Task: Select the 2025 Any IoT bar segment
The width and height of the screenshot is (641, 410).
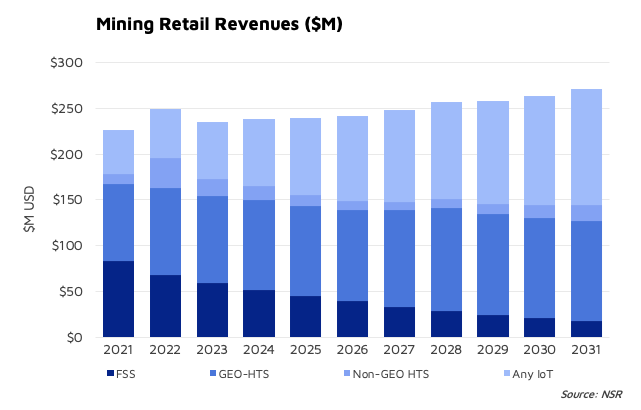Action: coord(305,157)
